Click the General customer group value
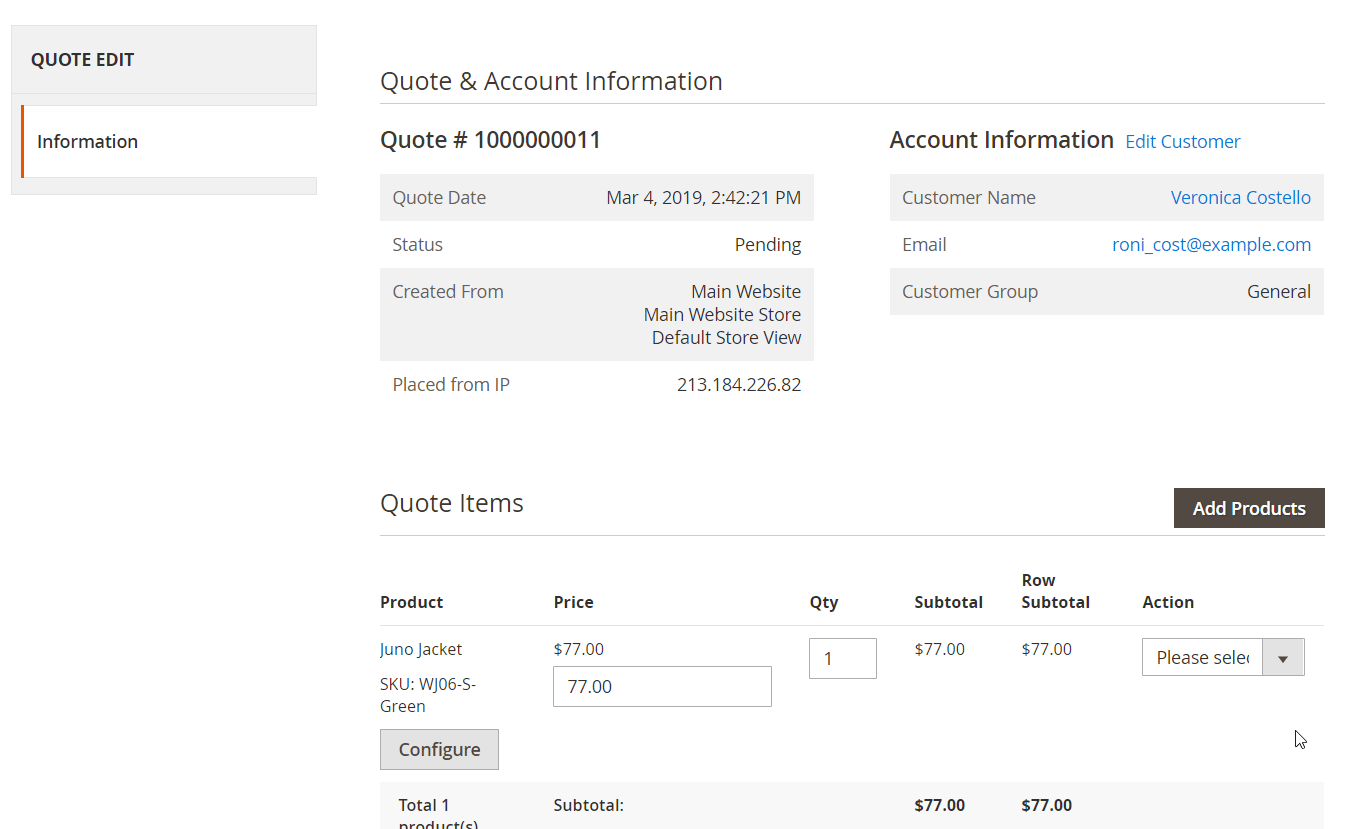The image size is (1367, 829). (x=1278, y=292)
